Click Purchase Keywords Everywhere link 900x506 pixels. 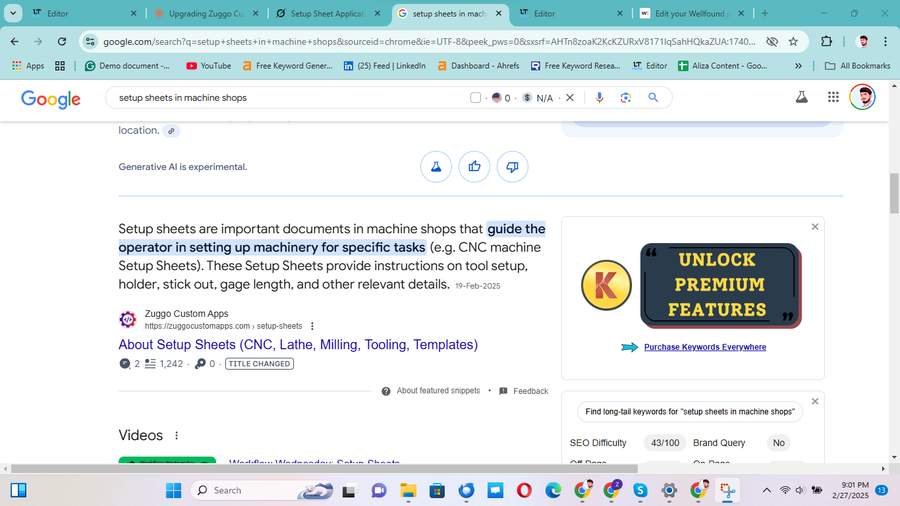click(x=705, y=347)
